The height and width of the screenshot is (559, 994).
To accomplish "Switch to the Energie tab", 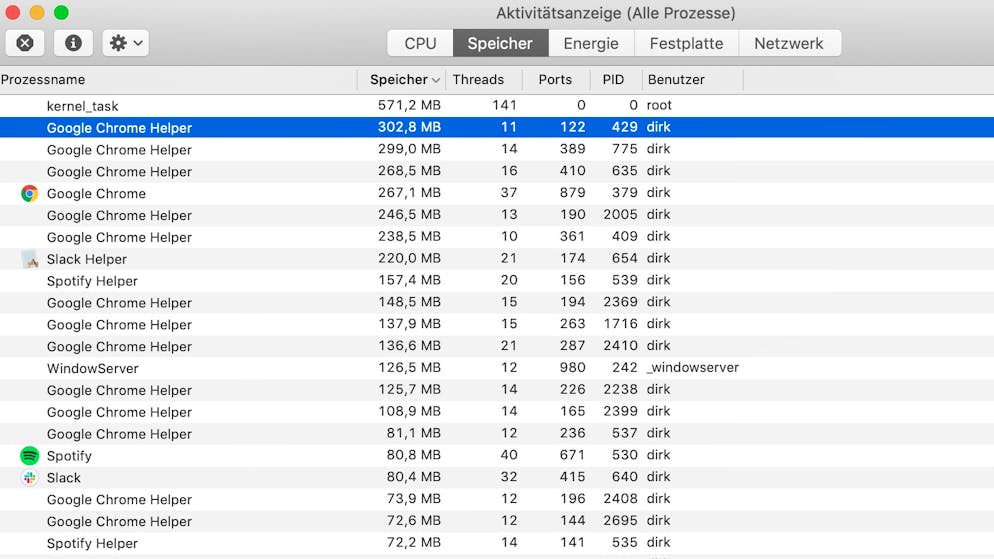I will click(591, 43).
